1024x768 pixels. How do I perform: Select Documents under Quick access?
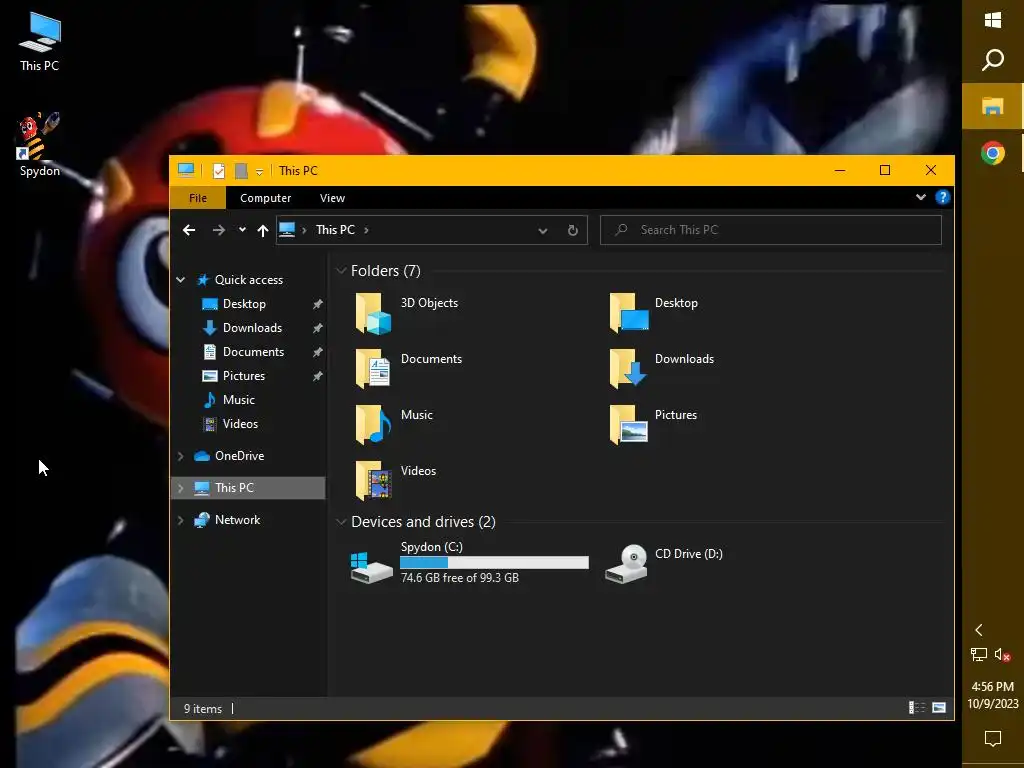coord(253,352)
